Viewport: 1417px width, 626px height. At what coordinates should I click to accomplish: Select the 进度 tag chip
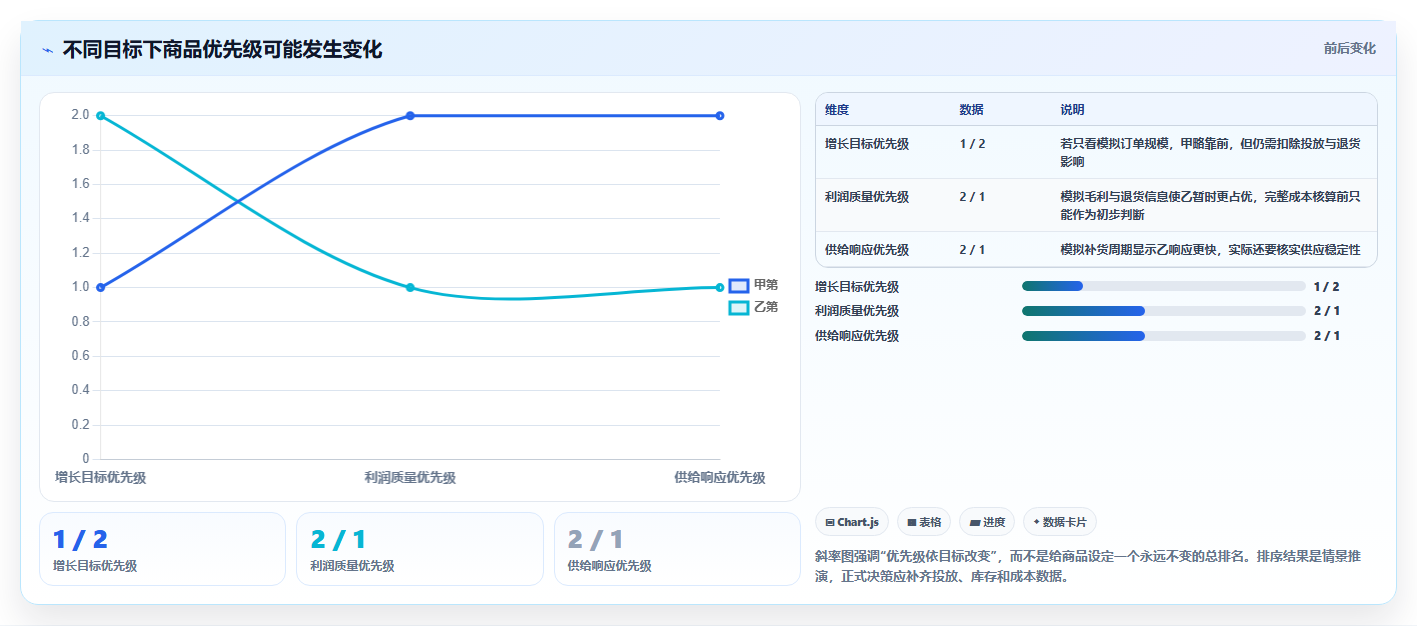pos(986,522)
